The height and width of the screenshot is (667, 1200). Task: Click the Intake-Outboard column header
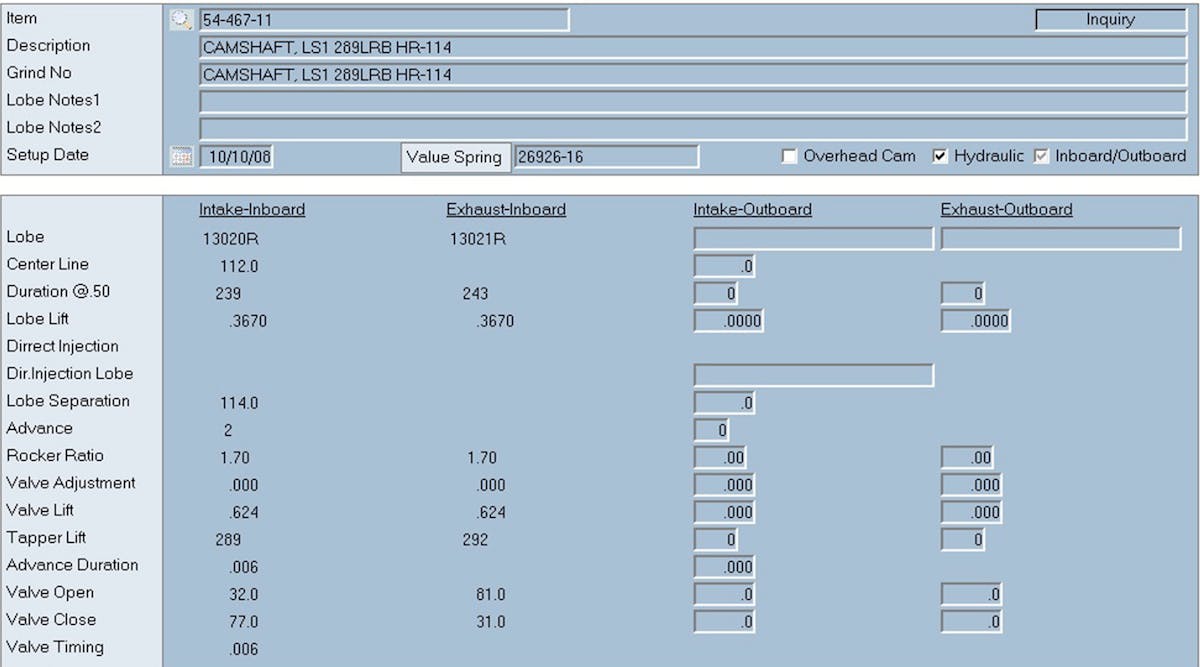[752, 210]
